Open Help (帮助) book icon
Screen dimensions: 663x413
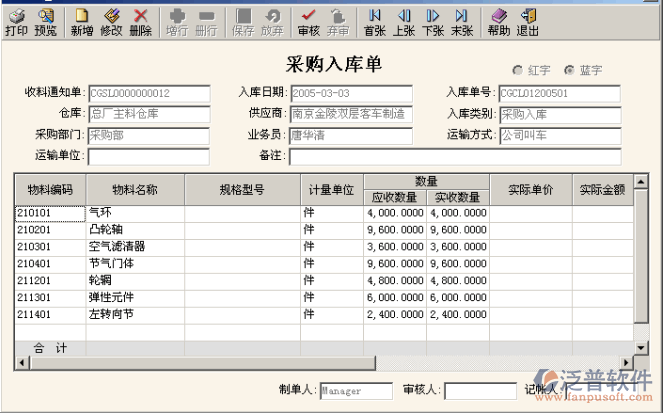pyautogui.click(x=498, y=22)
